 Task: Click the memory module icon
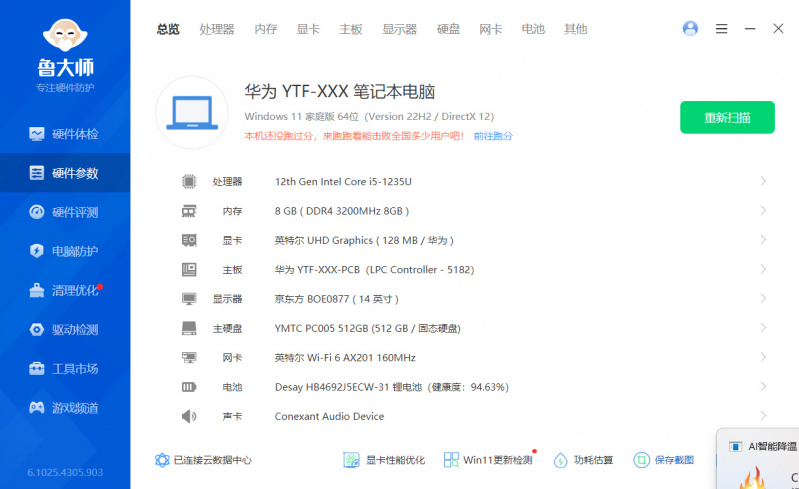pyautogui.click(x=189, y=211)
